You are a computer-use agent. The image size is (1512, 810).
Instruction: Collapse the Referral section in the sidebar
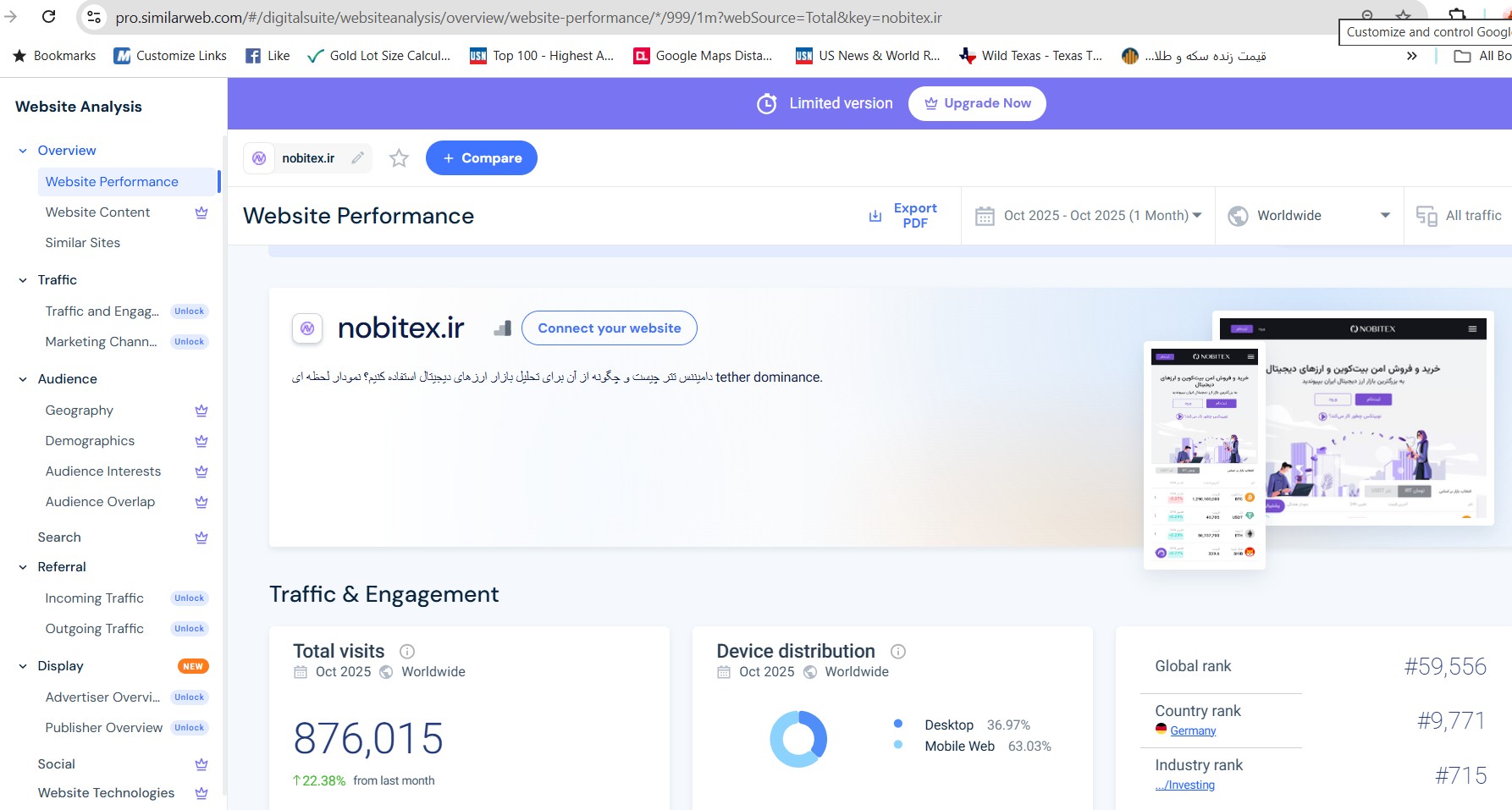pyautogui.click(x=23, y=567)
